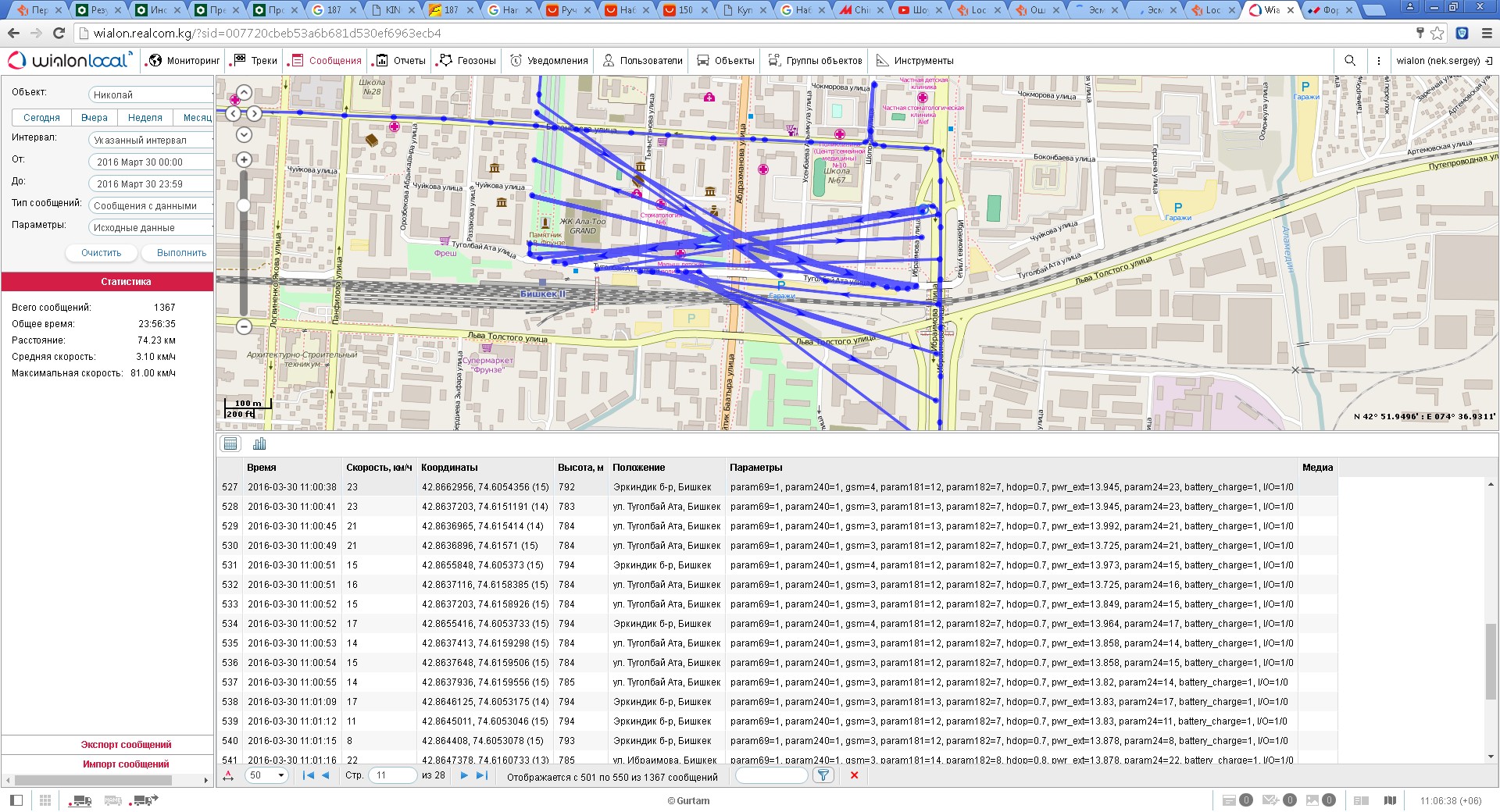This screenshot has height=812, width=1500.
Task: Pan the map up with arrow button
Action: pyautogui.click(x=244, y=94)
